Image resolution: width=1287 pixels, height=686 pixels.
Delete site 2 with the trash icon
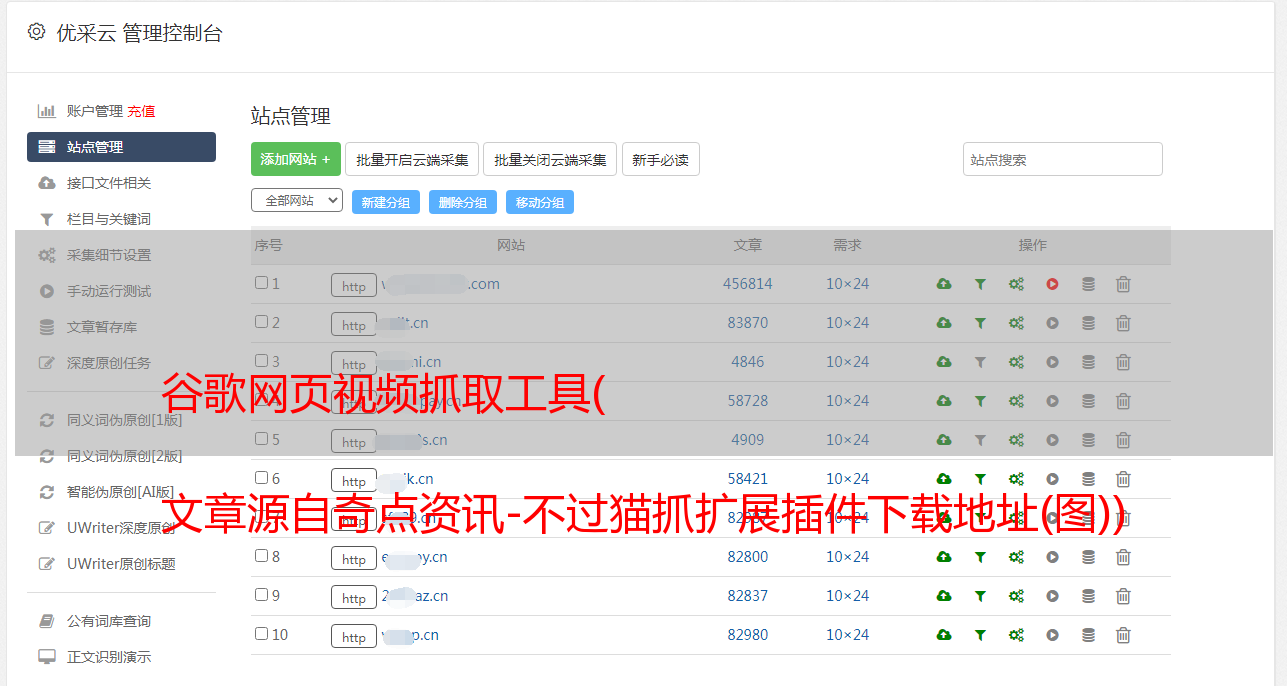coord(1123,323)
